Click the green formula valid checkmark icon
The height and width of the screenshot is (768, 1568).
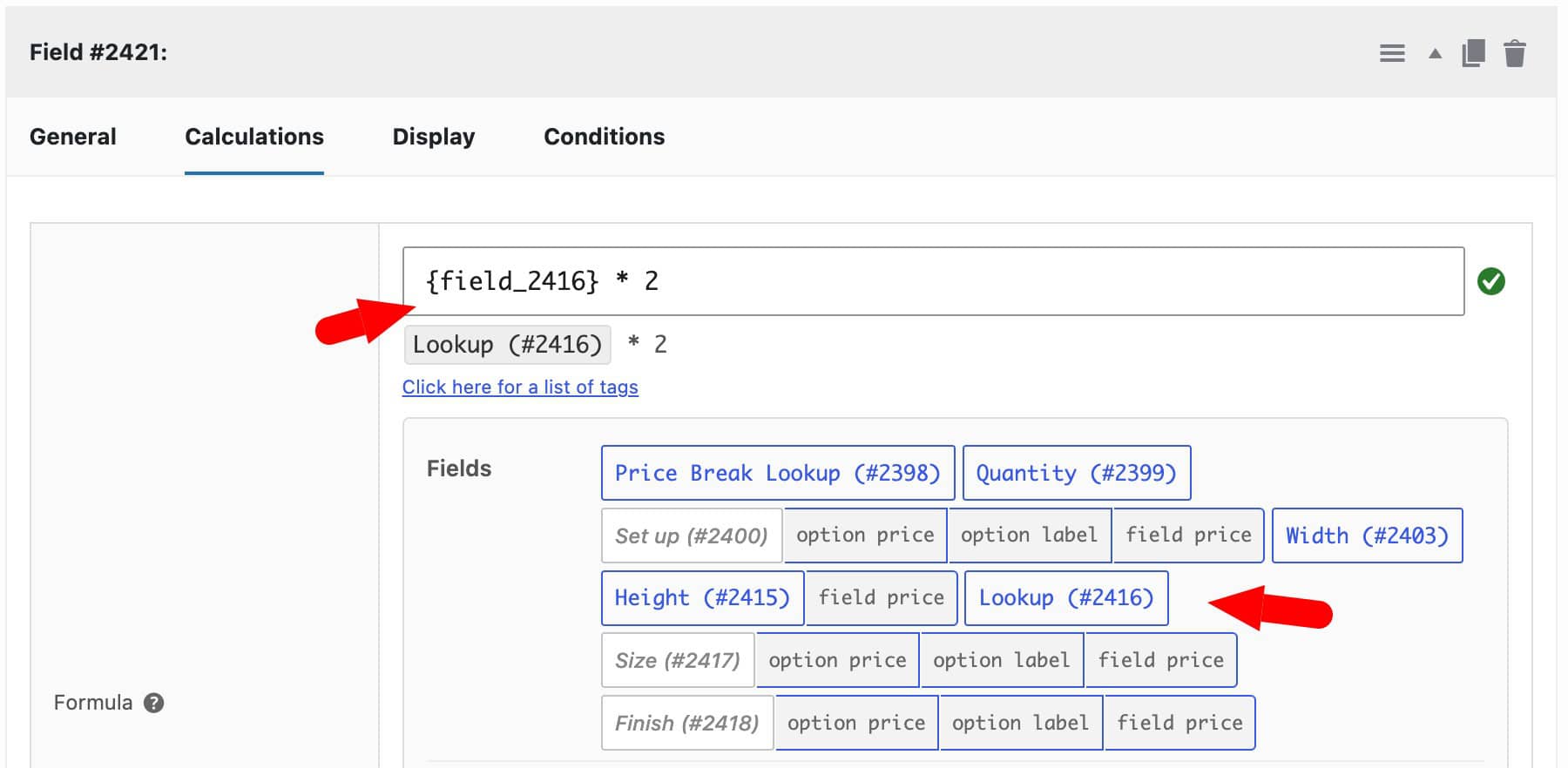click(x=1491, y=281)
